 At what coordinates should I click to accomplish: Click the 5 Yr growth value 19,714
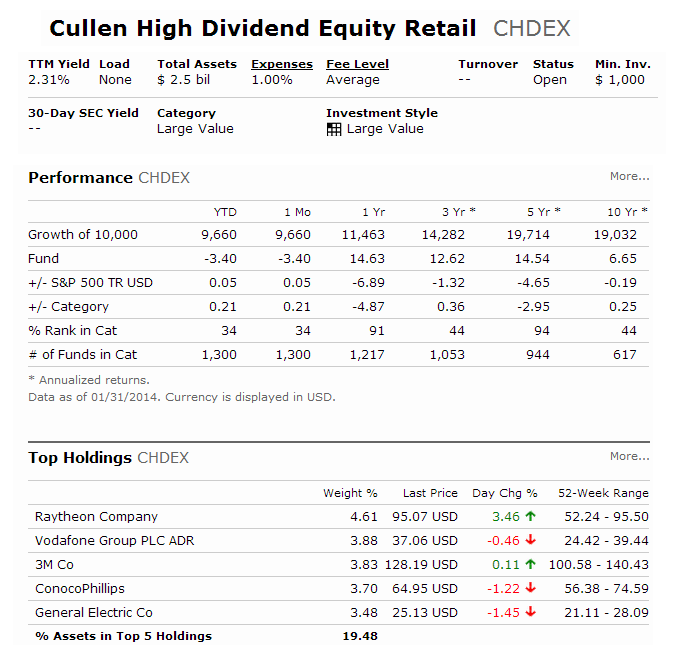(x=528, y=235)
